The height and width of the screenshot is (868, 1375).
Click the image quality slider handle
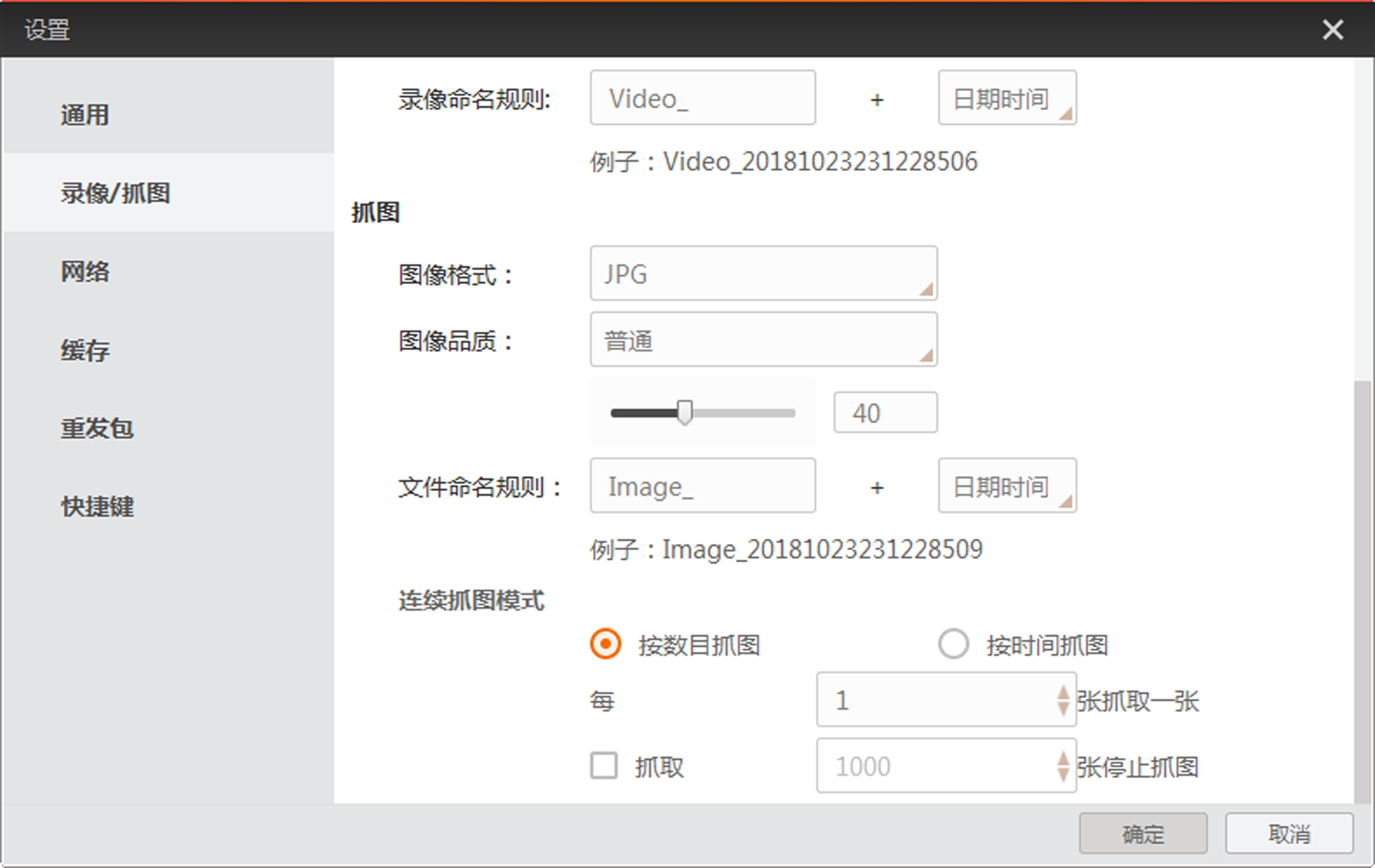[x=685, y=412]
